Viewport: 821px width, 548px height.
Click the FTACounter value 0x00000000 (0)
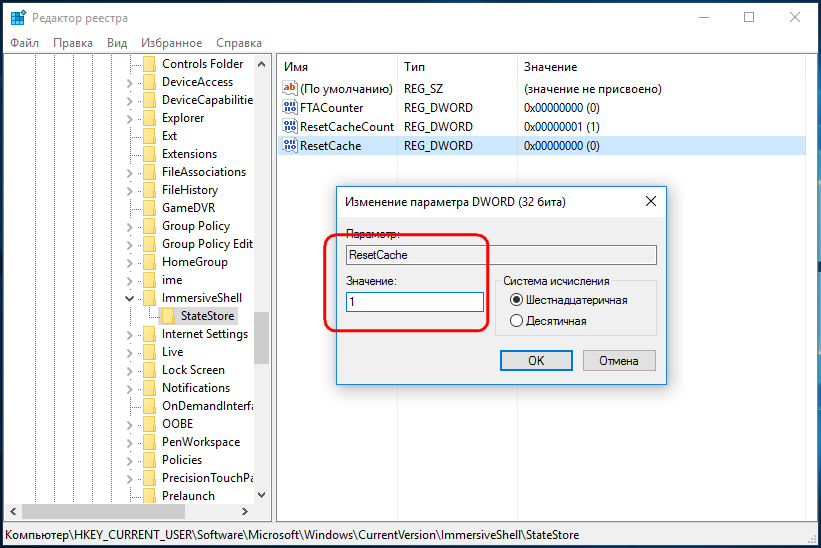(561, 108)
